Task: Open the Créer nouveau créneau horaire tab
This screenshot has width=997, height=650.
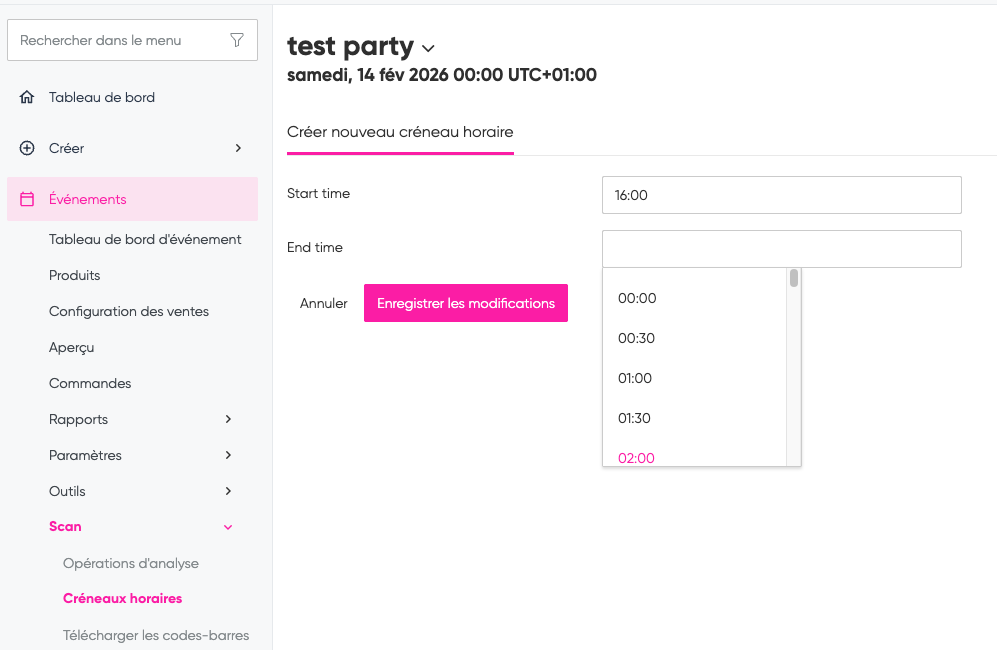Action: 400,132
